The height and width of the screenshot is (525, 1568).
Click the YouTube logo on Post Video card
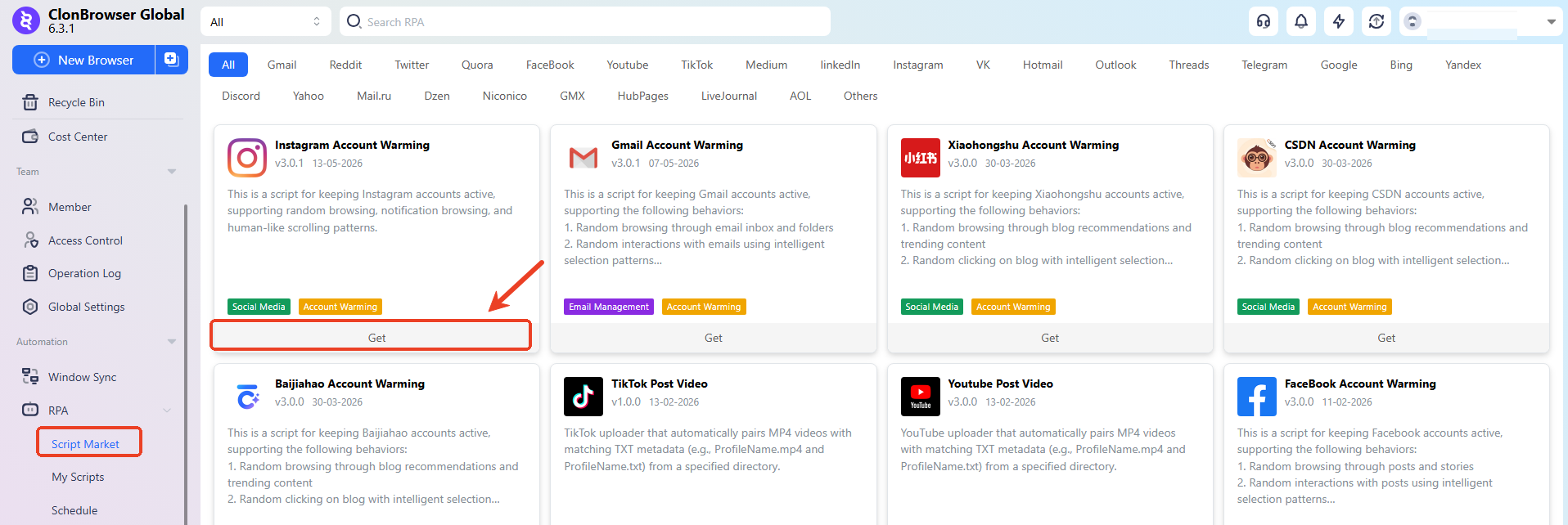tap(921, 397)
